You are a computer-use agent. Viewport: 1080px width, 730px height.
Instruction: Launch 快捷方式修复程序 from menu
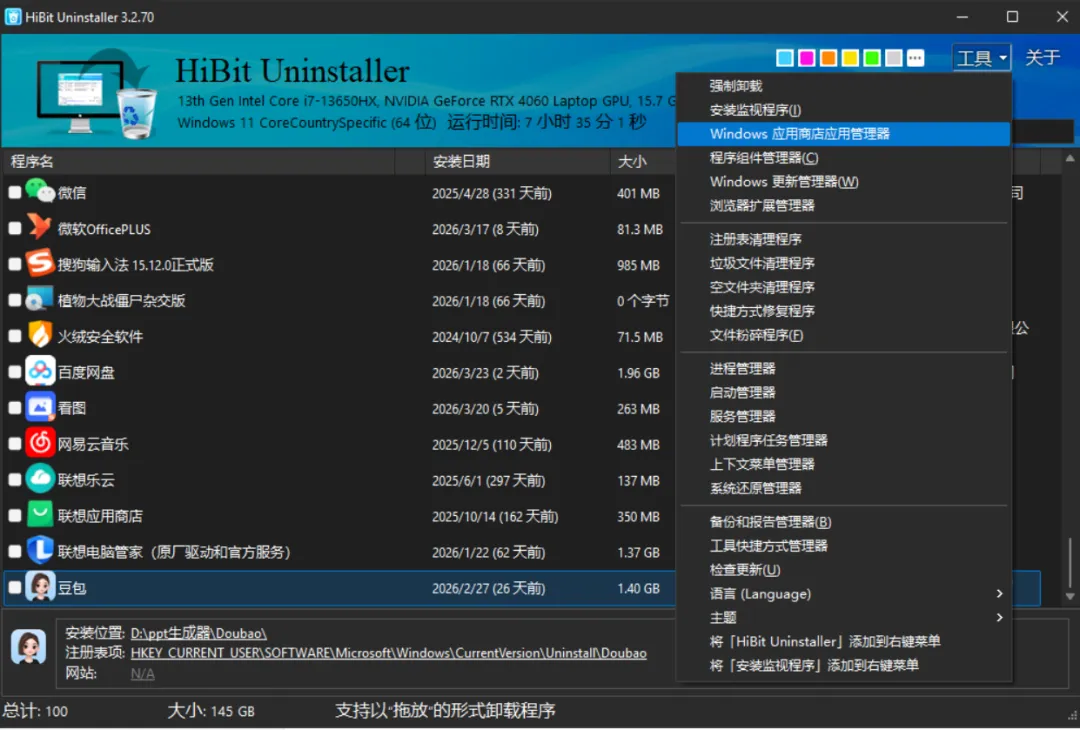pyautogui.click(x=844, y=311)
